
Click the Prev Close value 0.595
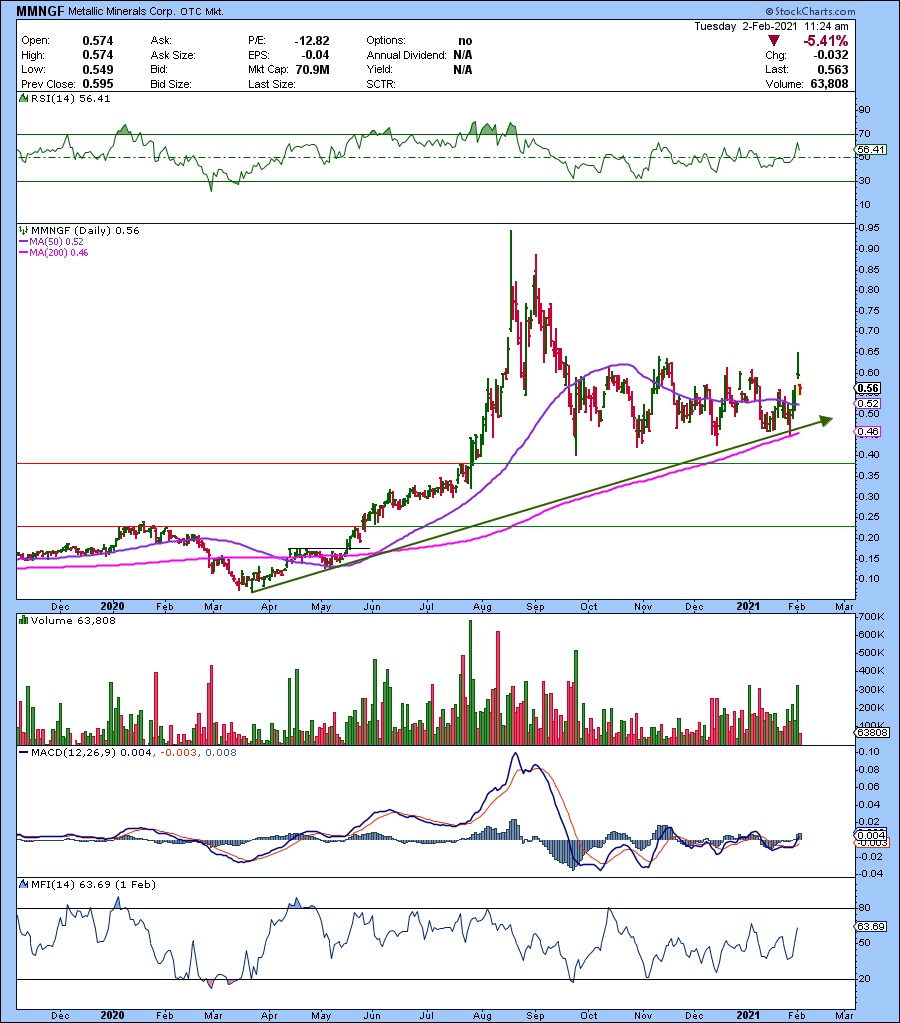click(98, 84)
